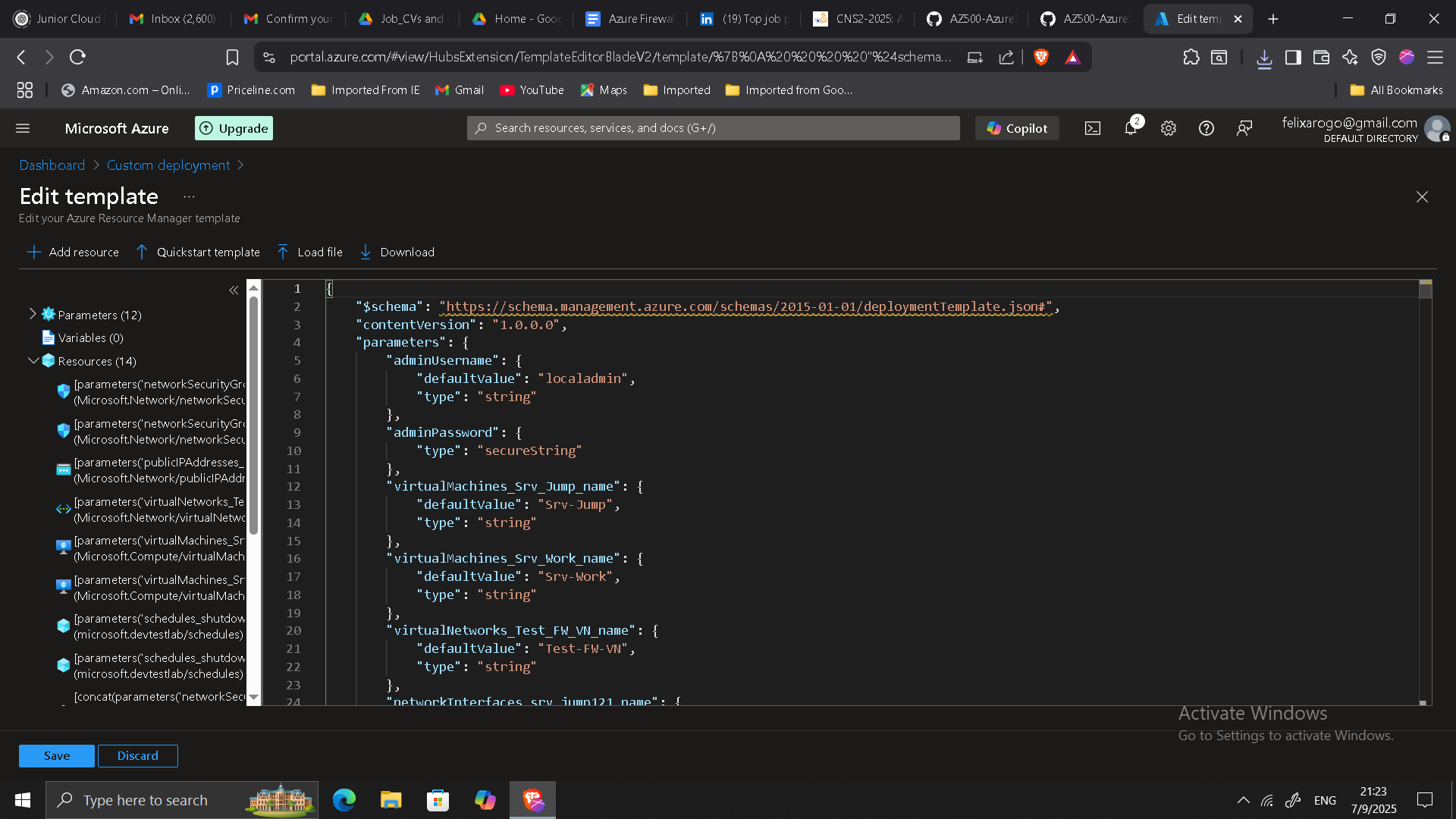Click the Copilot button
1456x819 pixels.
pyautogui.click(x=1017, y=128)
